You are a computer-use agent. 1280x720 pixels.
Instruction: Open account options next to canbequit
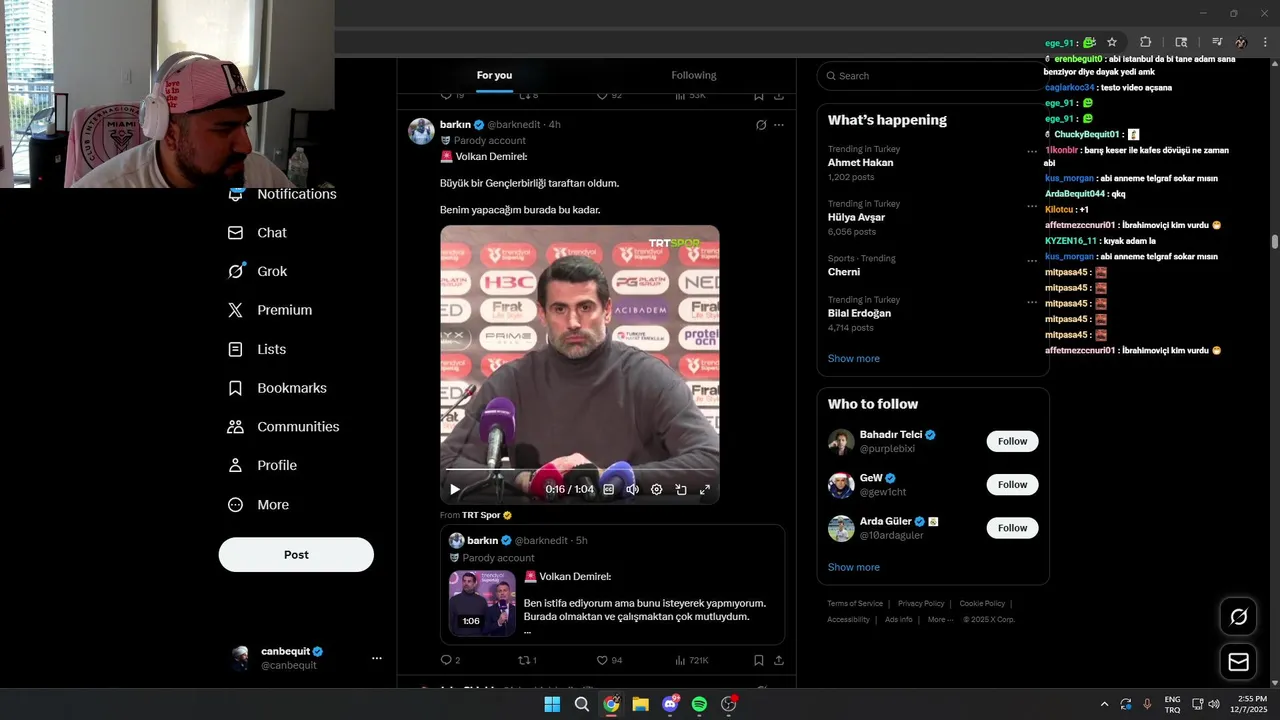click(377, 658)
